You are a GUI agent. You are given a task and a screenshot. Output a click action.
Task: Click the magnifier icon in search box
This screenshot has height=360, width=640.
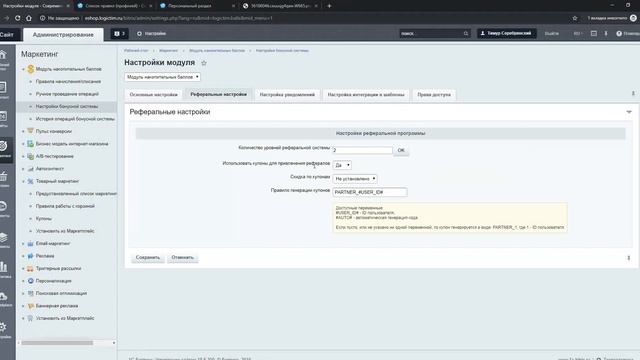point(466,33)
